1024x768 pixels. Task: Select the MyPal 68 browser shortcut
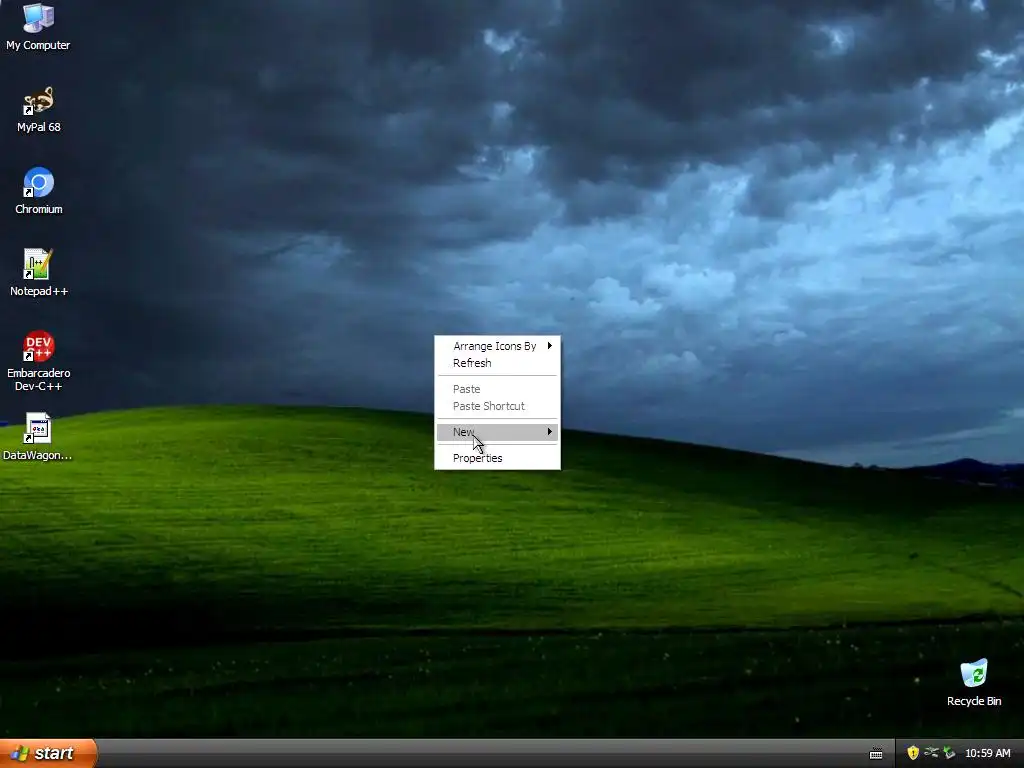[38, 110]
